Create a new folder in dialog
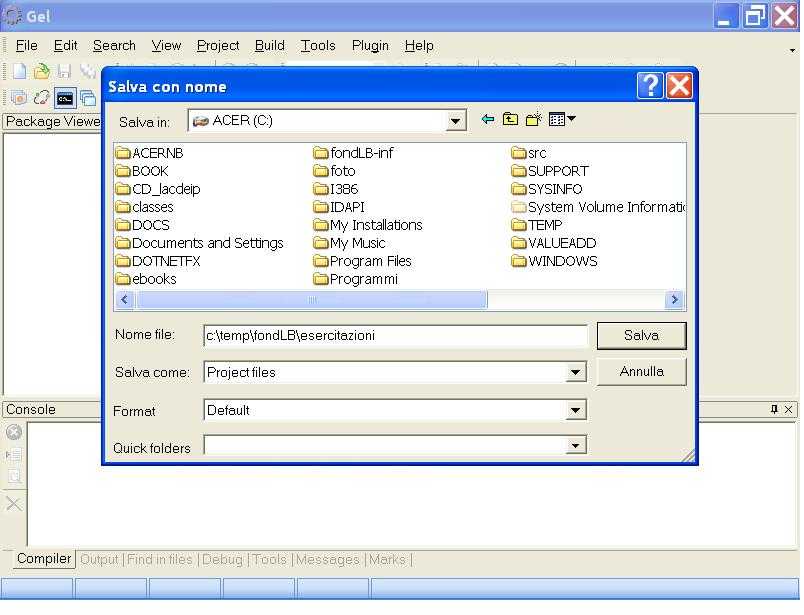 tap(534, 119)
